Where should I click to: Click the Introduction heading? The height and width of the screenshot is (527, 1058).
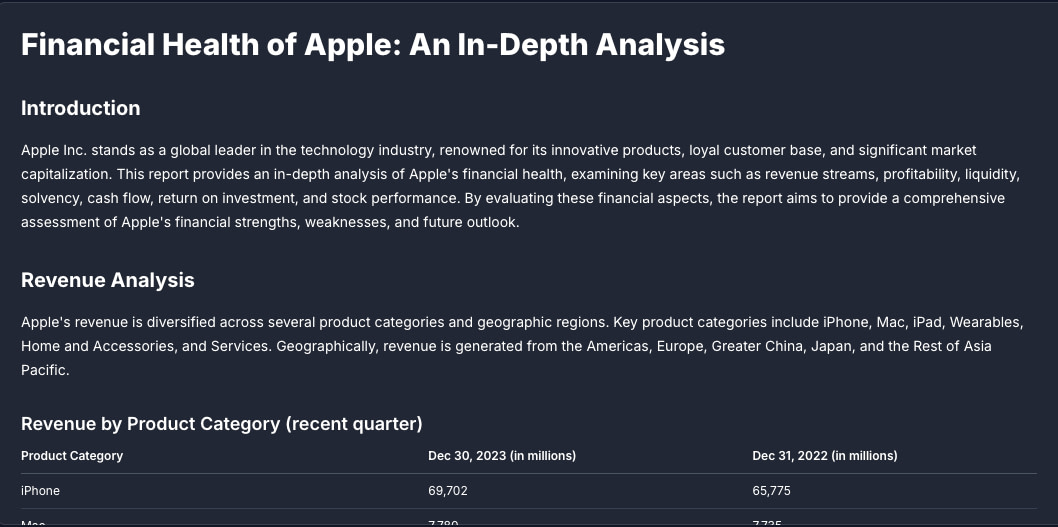(81, 108)
